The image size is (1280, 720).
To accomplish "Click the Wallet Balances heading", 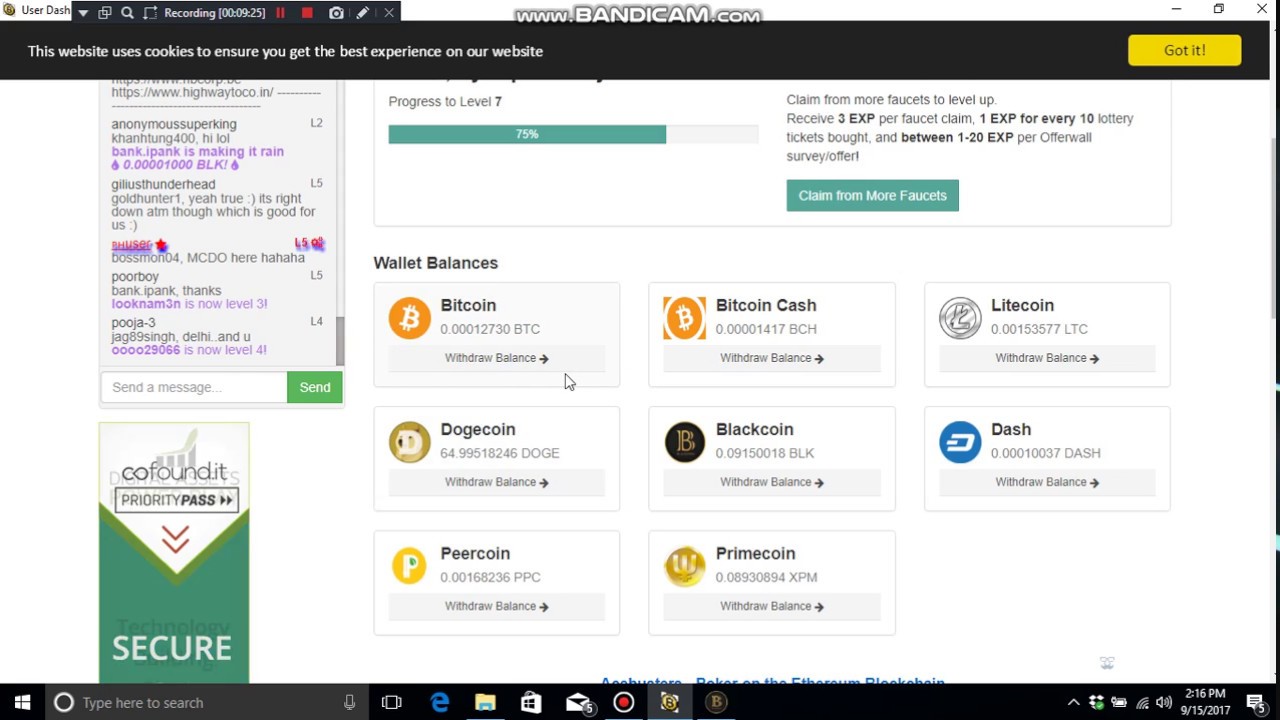I will 436,263.
